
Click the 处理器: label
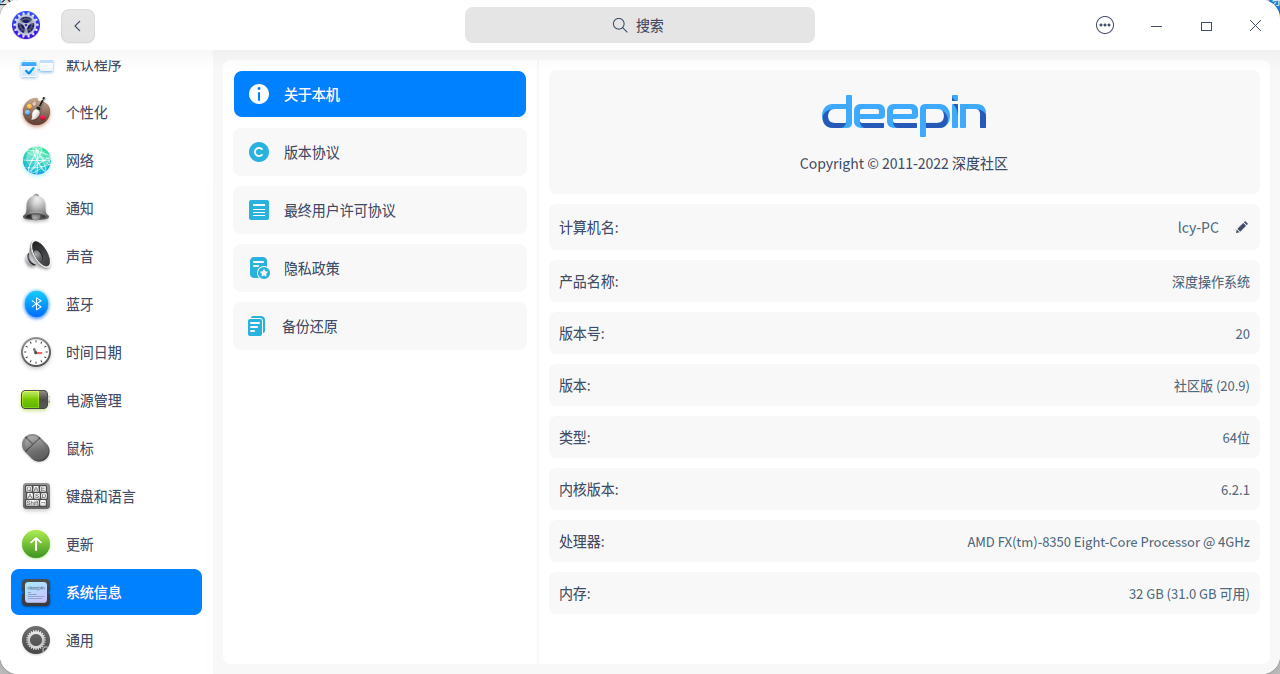click(582, 542)
